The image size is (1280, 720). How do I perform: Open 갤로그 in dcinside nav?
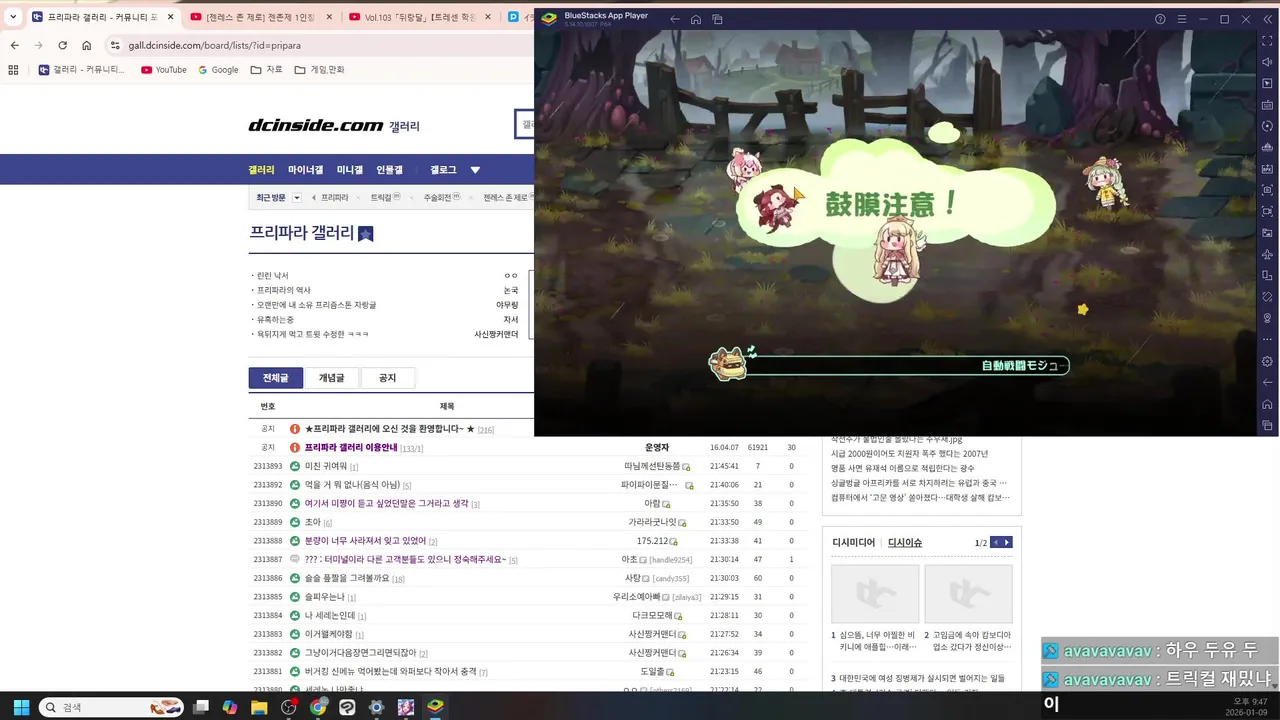(443, 170)
